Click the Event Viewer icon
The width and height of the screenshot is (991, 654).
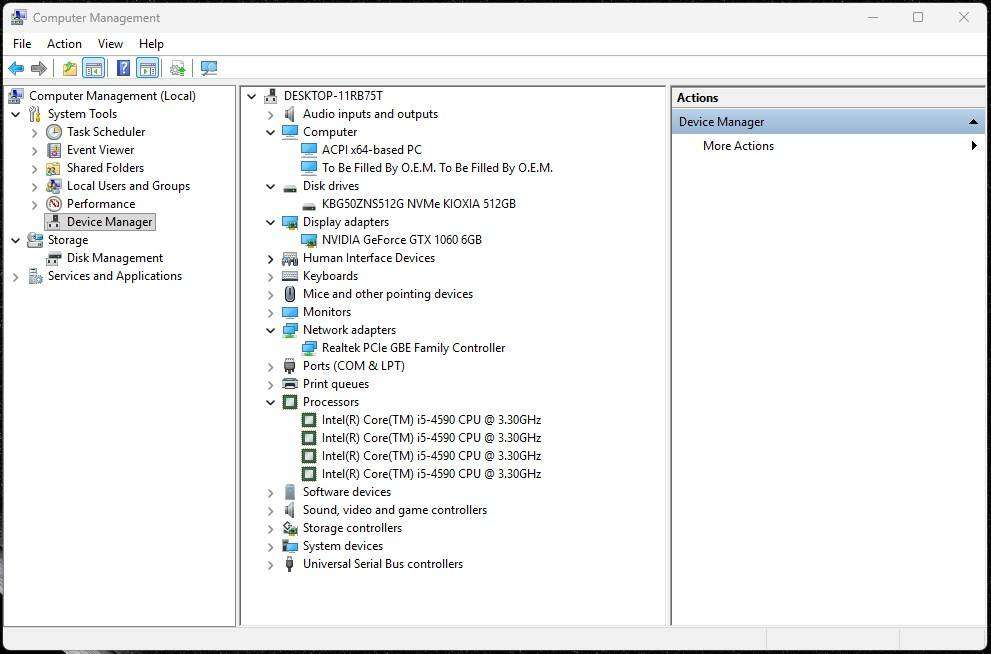(54, 150)
